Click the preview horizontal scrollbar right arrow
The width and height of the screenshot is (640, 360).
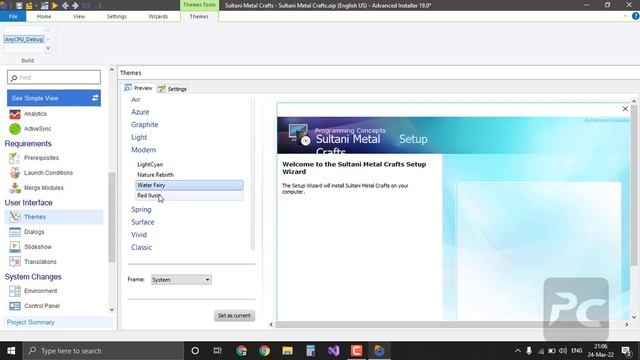point(627,325)
